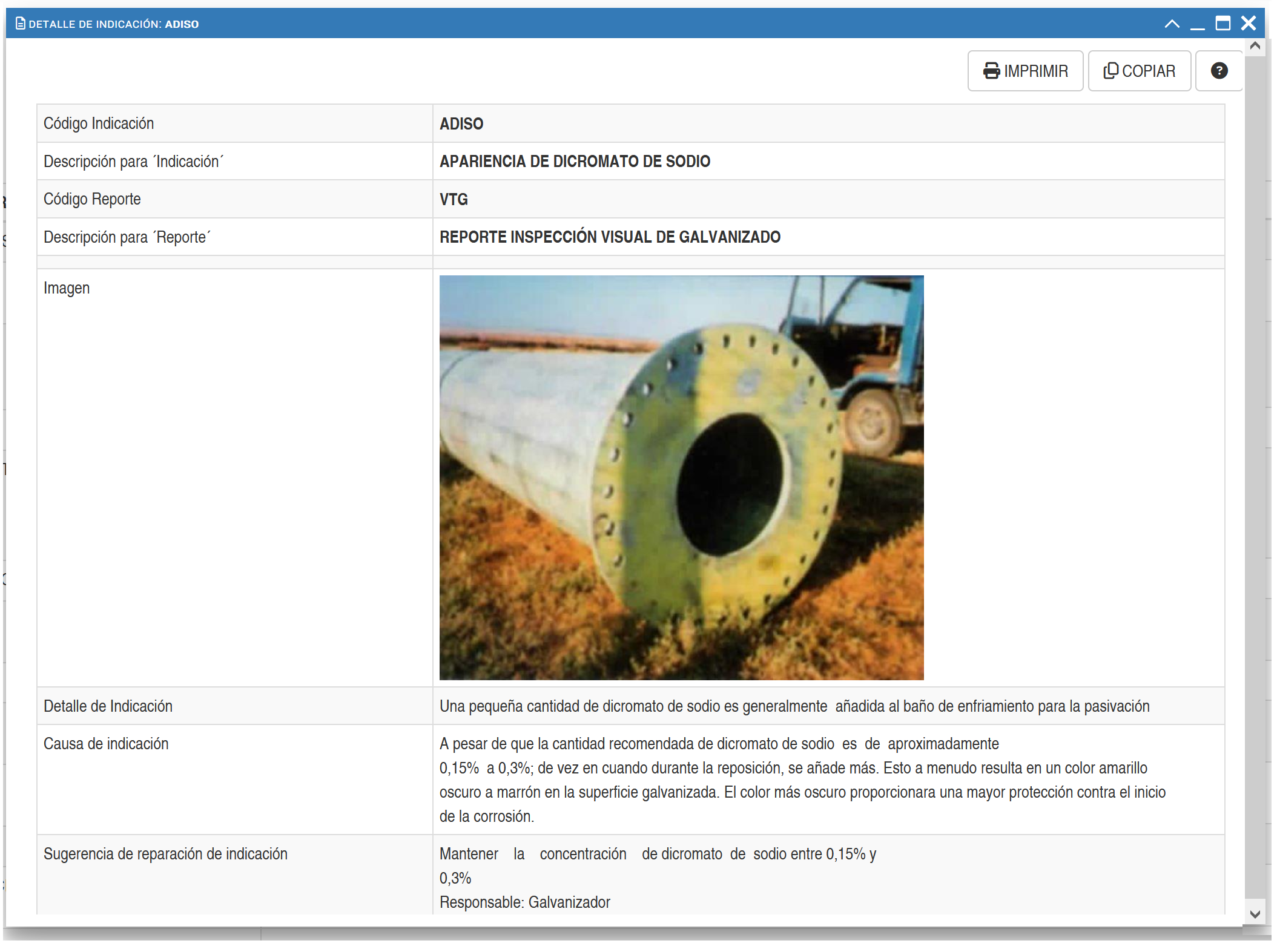Click the IMPRIMIR print button
This screenshot has width=1277, height=952.
1025,71
